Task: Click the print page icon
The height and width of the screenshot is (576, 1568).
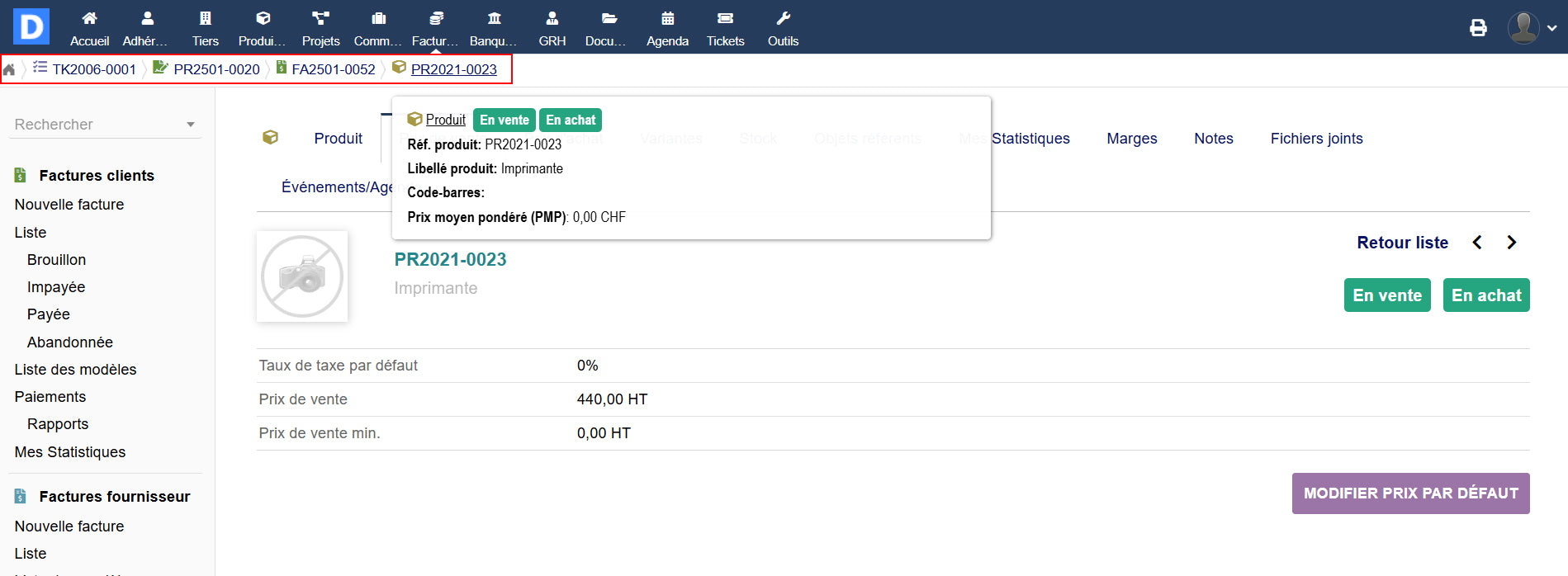Action: tap(1478, 28)
